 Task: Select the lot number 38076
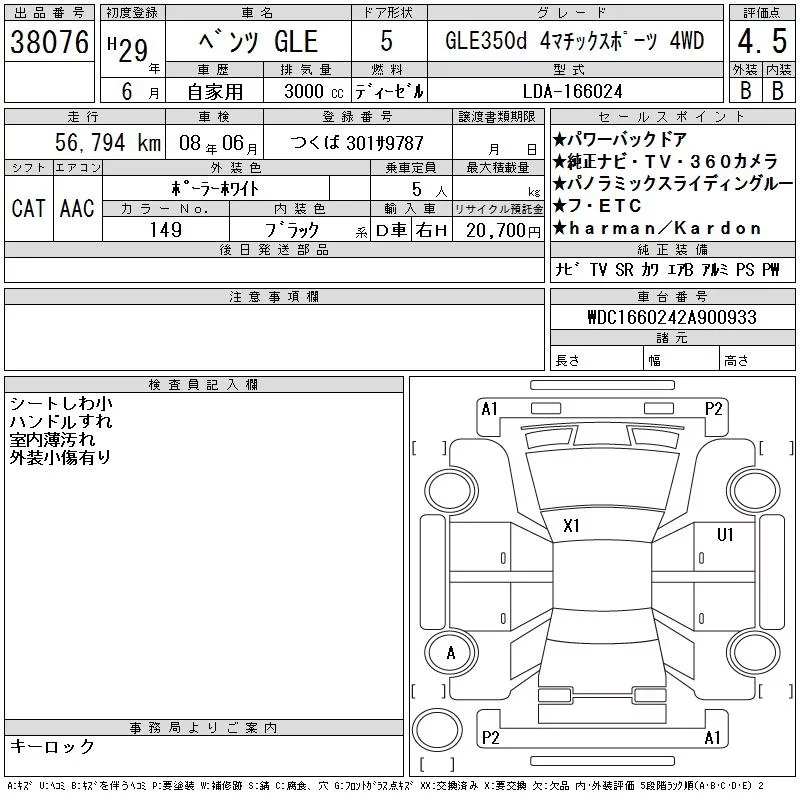point(48,42)
